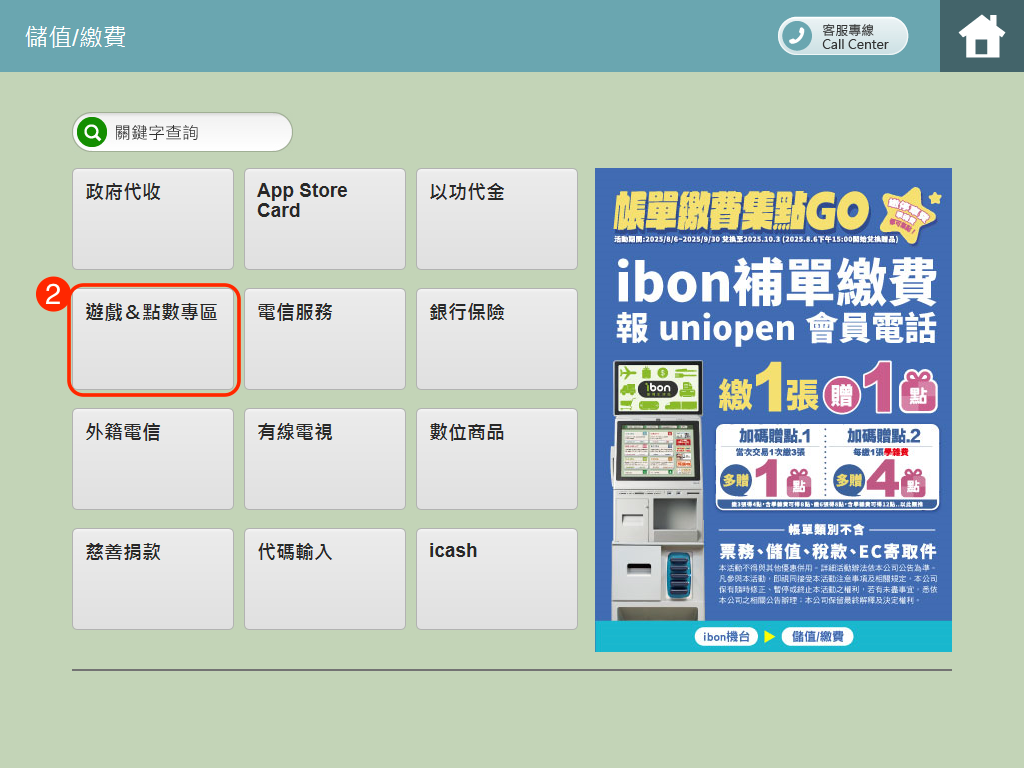The width and height of the screenshot is (1024, 768).
Task: Choose 遊戲＆點數專區 tile
Action: pyautogui.click(x=153, y=339)
